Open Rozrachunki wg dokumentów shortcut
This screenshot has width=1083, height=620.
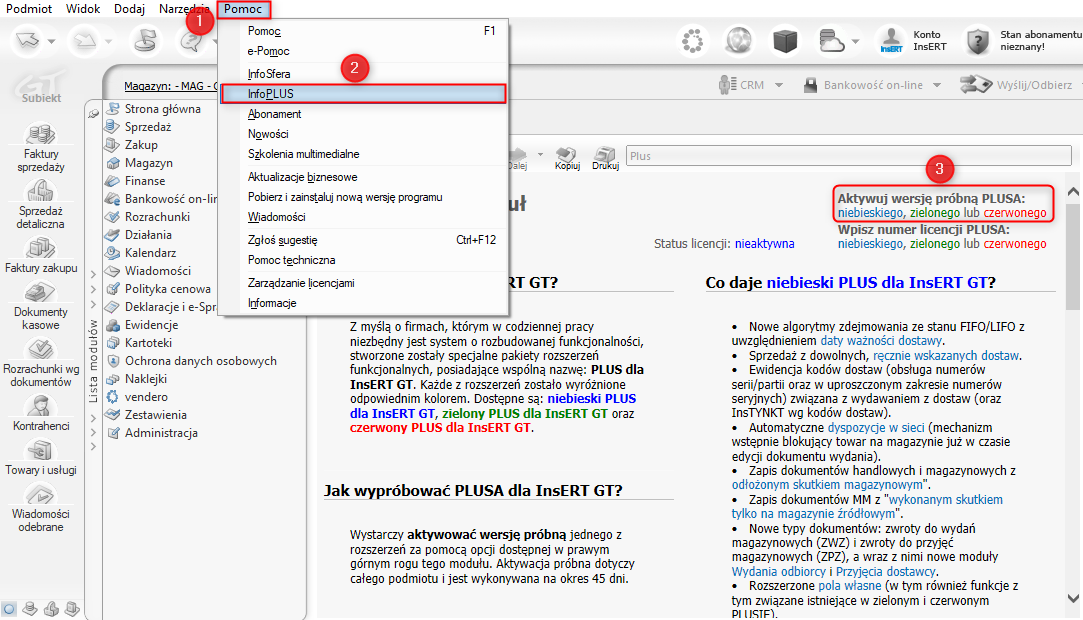click(41, 362)
